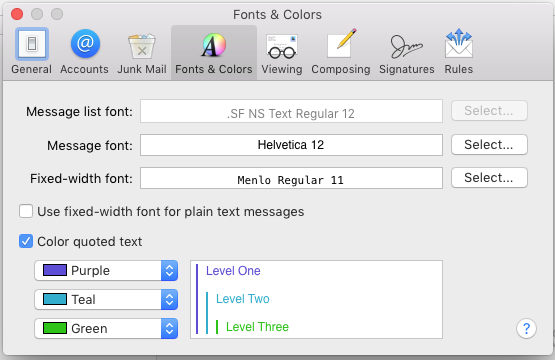This screenshot has width=555, height=360.
Task: Open the Accounts preferences pane
Action: (x=84, y=52)
